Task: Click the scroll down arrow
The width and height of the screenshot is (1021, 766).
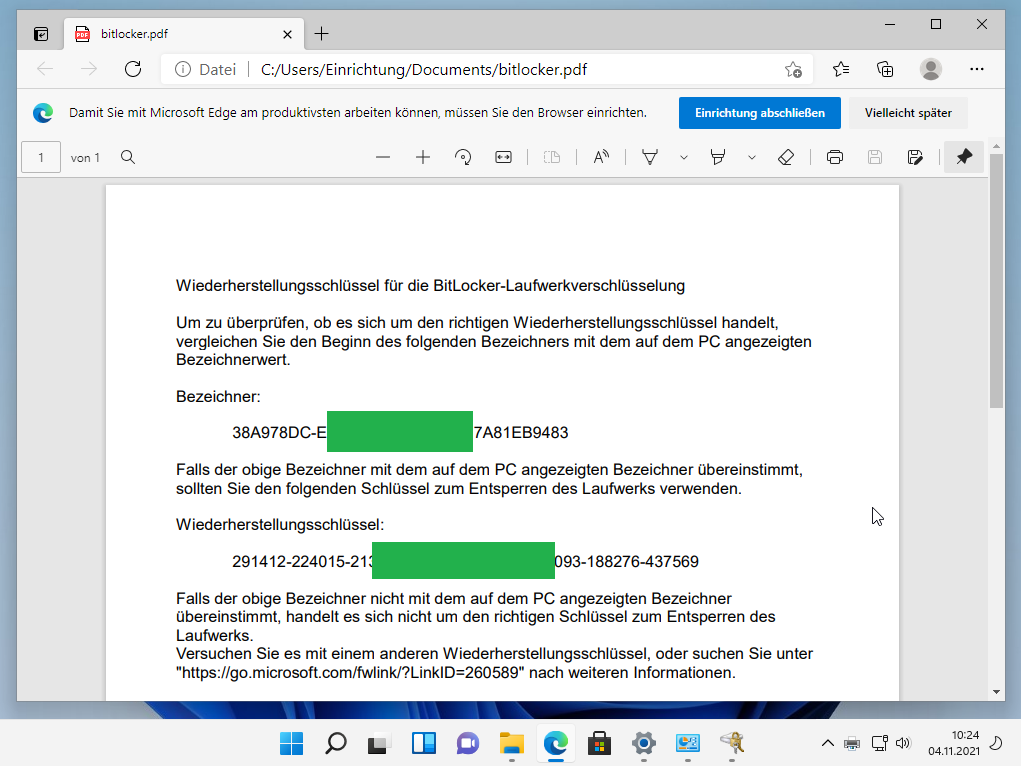Action: click(x=996, y=692)
